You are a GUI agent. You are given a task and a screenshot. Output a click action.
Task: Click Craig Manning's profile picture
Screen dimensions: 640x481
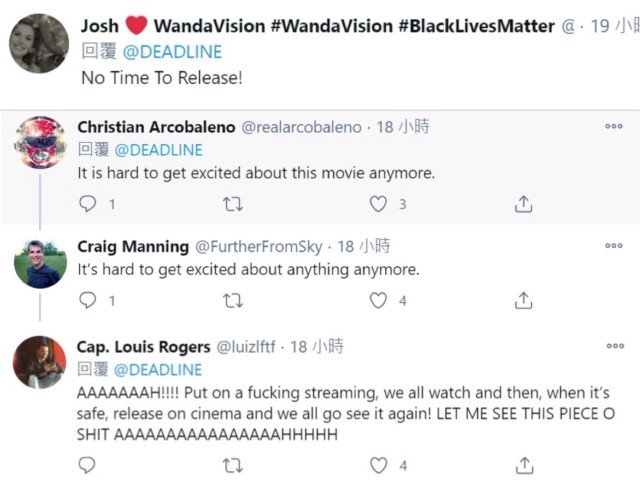coord(40,264)
